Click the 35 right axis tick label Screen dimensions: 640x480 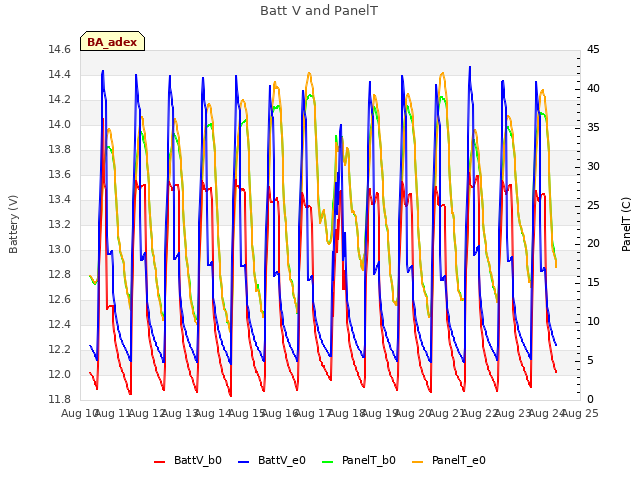click(593, 127)
